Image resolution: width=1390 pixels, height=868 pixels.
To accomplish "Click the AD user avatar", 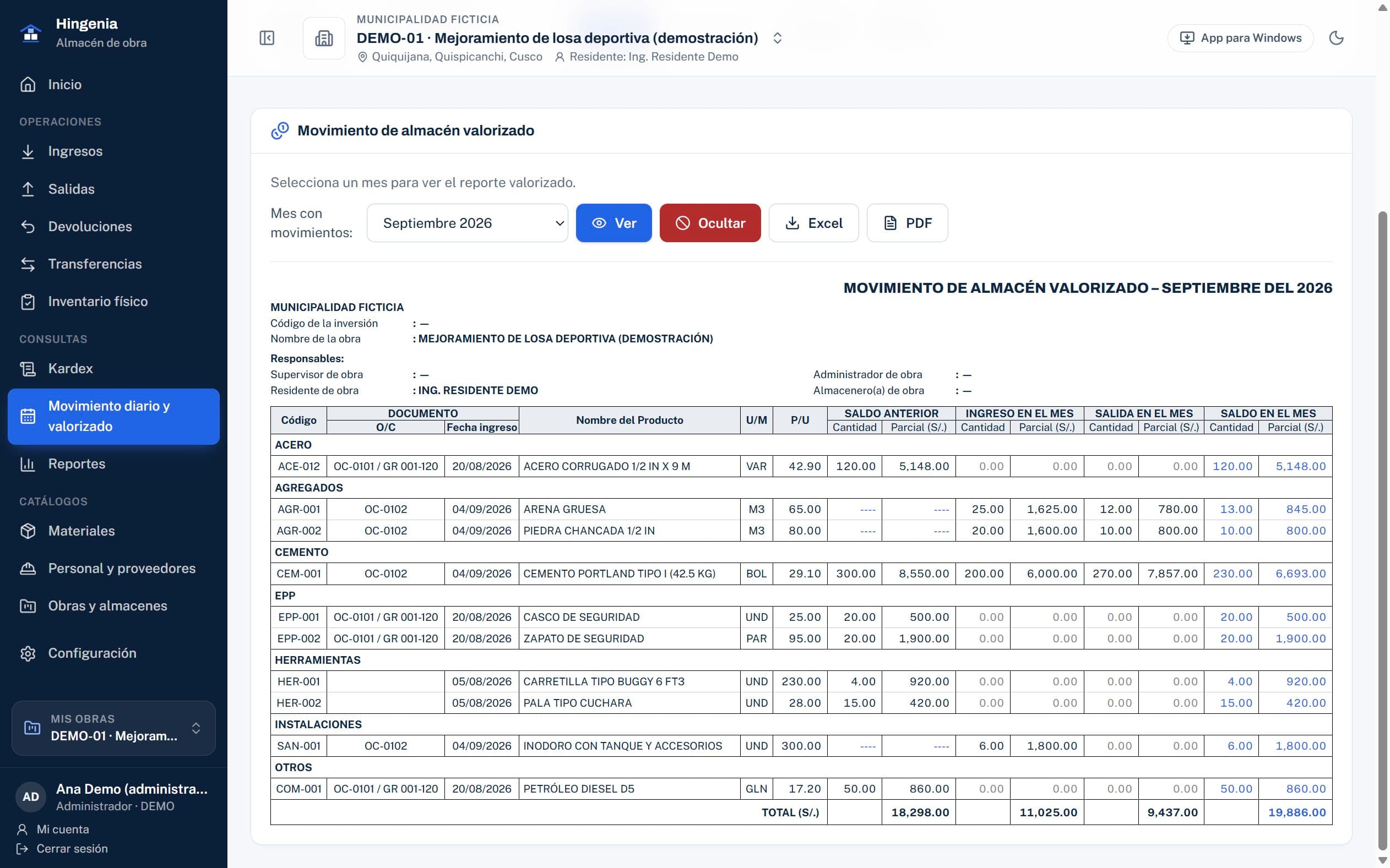I will [x=30, y=797].
